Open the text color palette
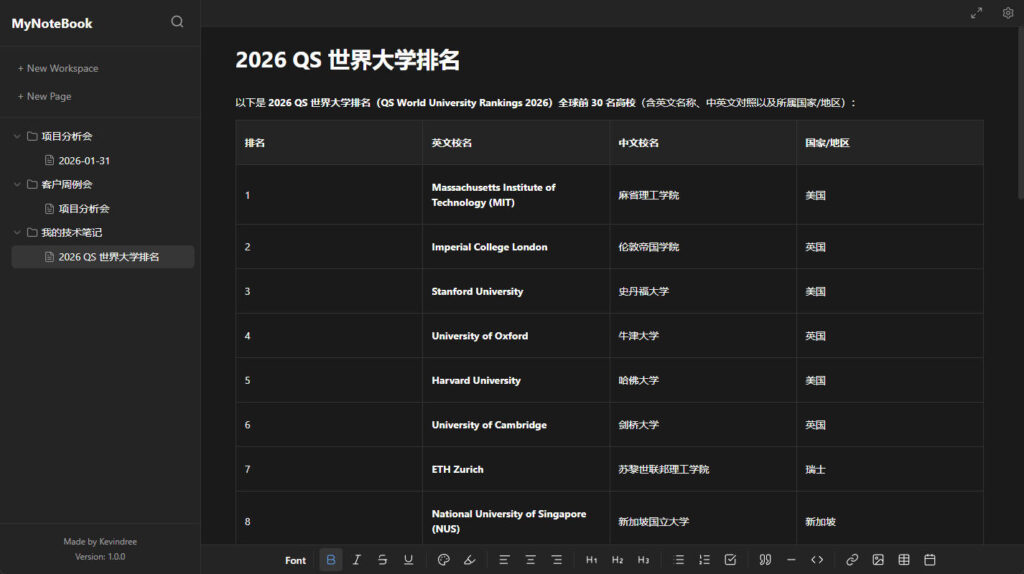The height and width of the screenshot is (574, 1024). 444,560
